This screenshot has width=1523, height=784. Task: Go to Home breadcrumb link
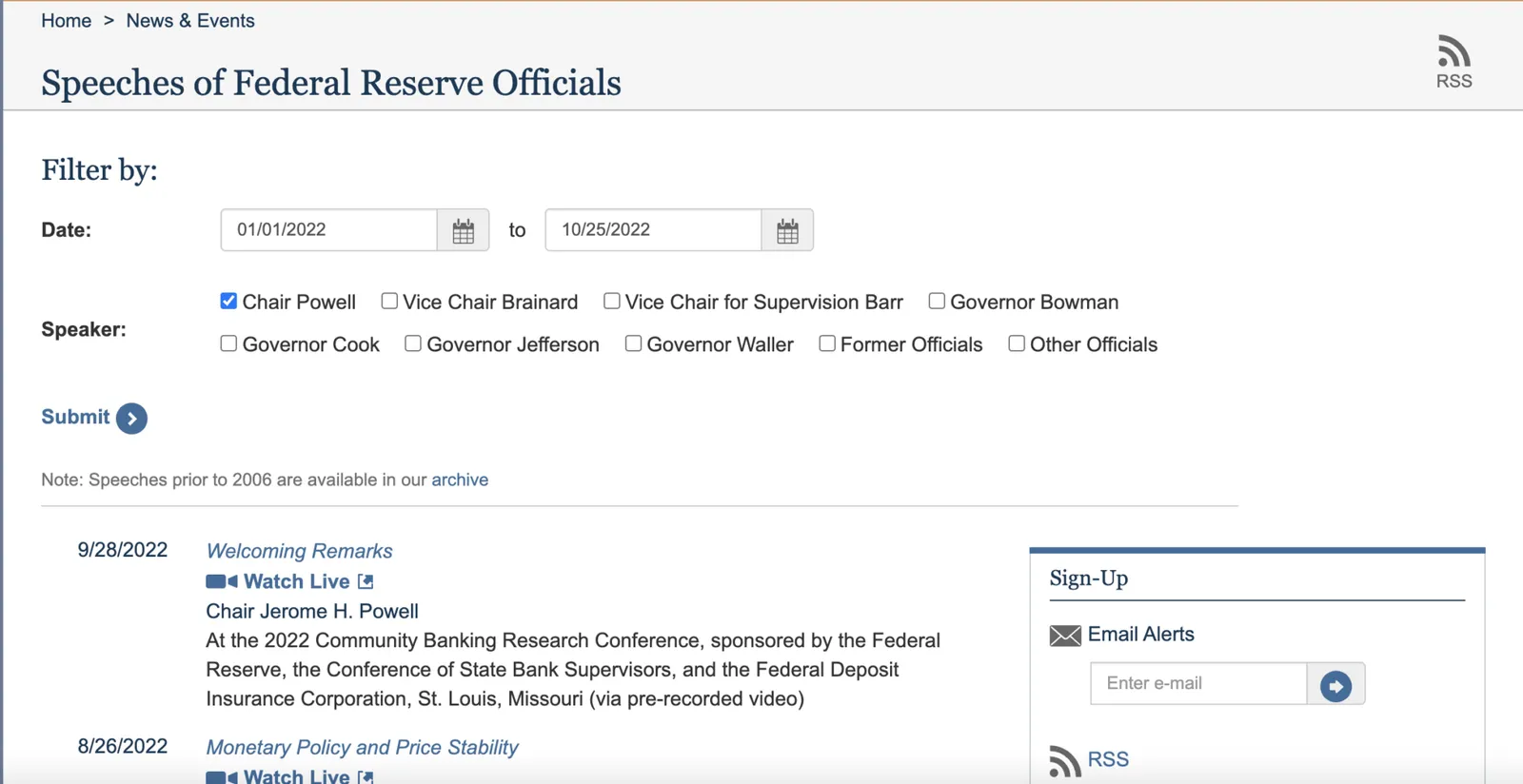point(66,21)
